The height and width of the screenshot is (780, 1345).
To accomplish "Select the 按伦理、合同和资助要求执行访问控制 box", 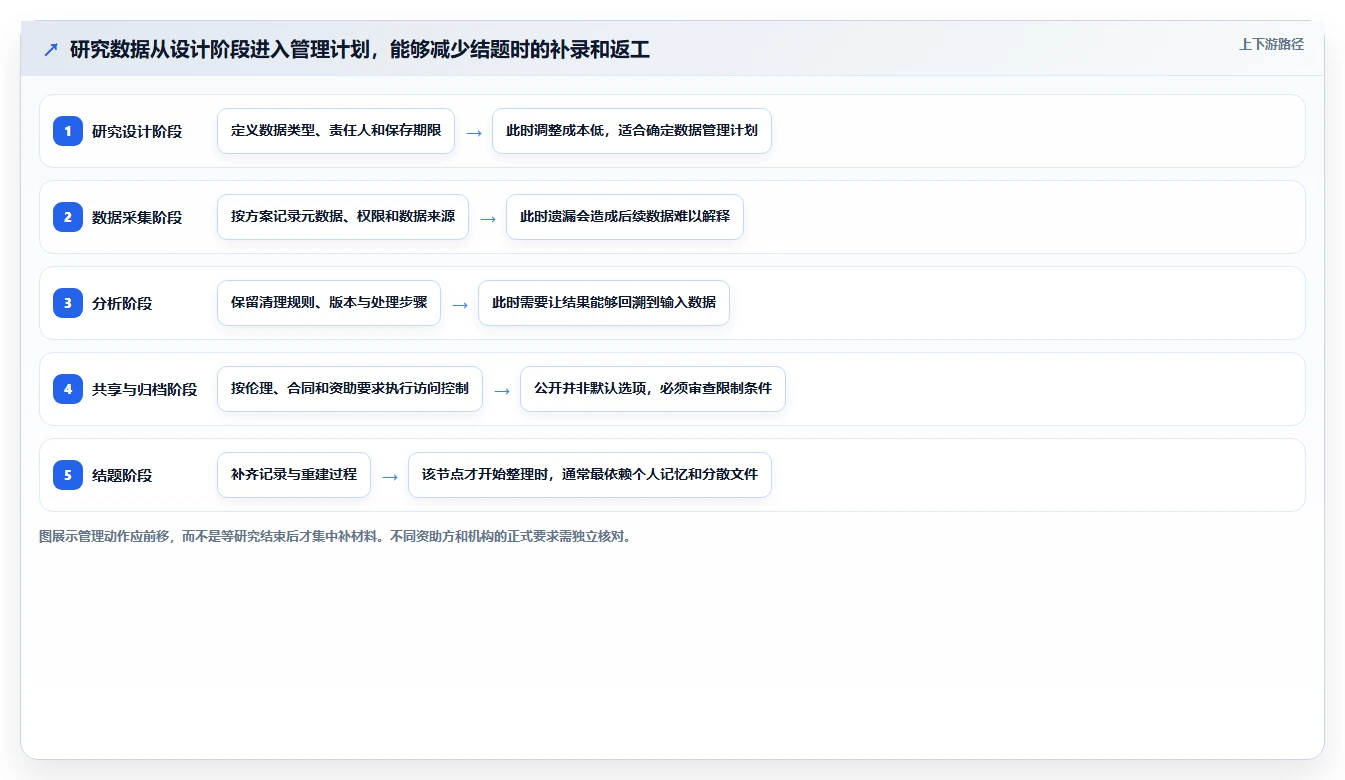I will tap(350, 388).
